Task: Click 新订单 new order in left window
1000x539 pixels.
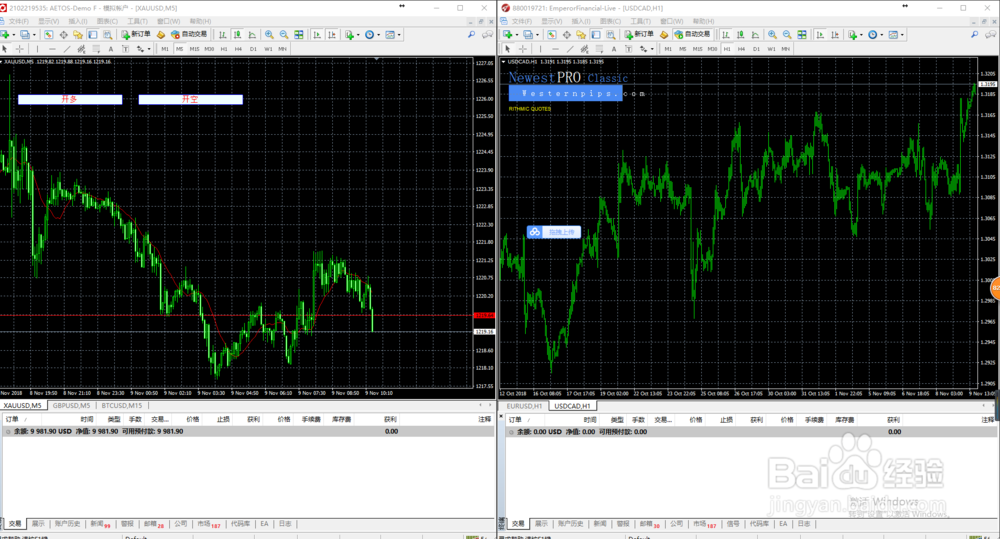Action: pyautogui.click(x=136, y=34)
